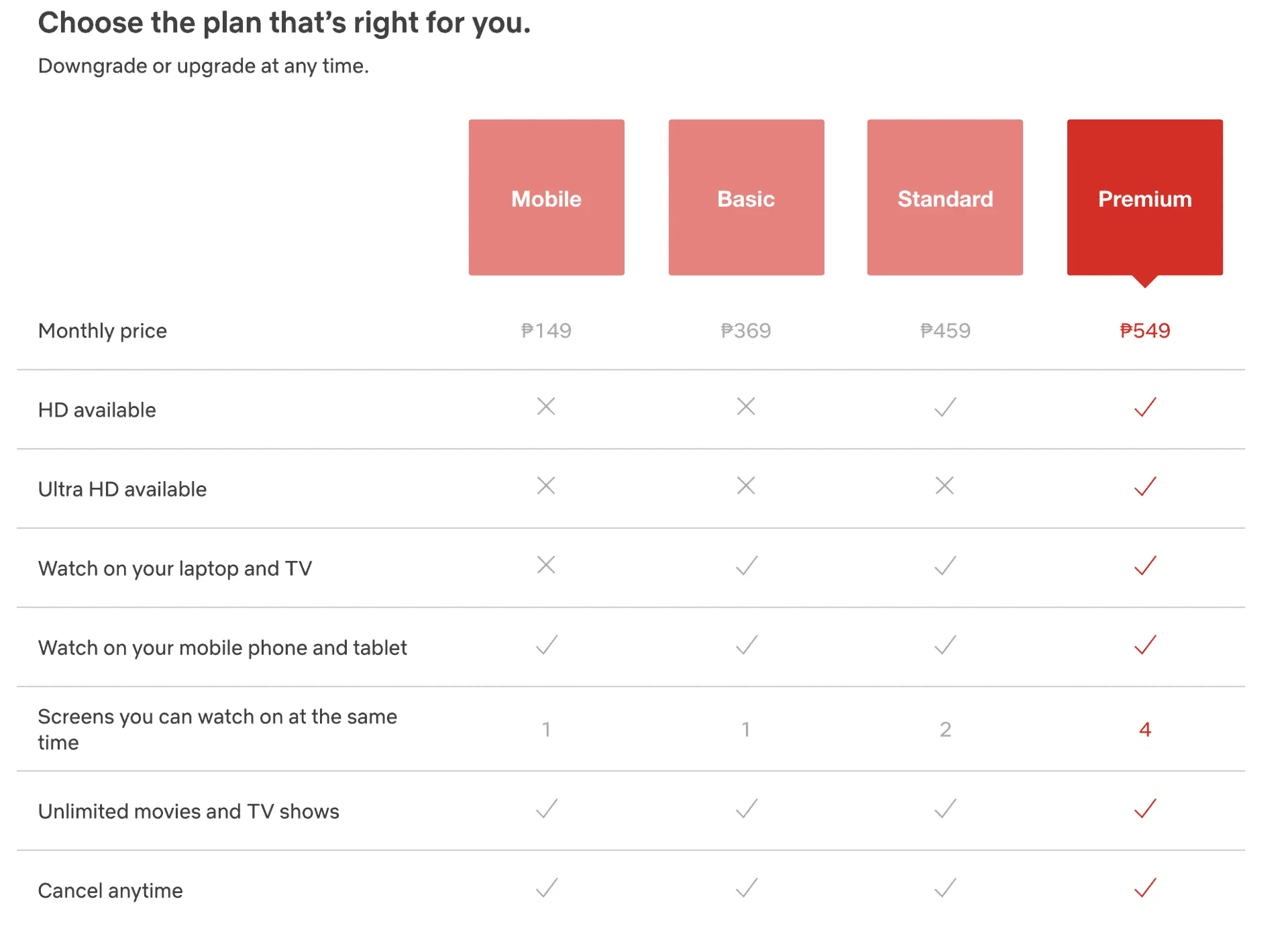
Task: Click the Premium plan's ₱549 price
Action: click(x=1145, y=331)
